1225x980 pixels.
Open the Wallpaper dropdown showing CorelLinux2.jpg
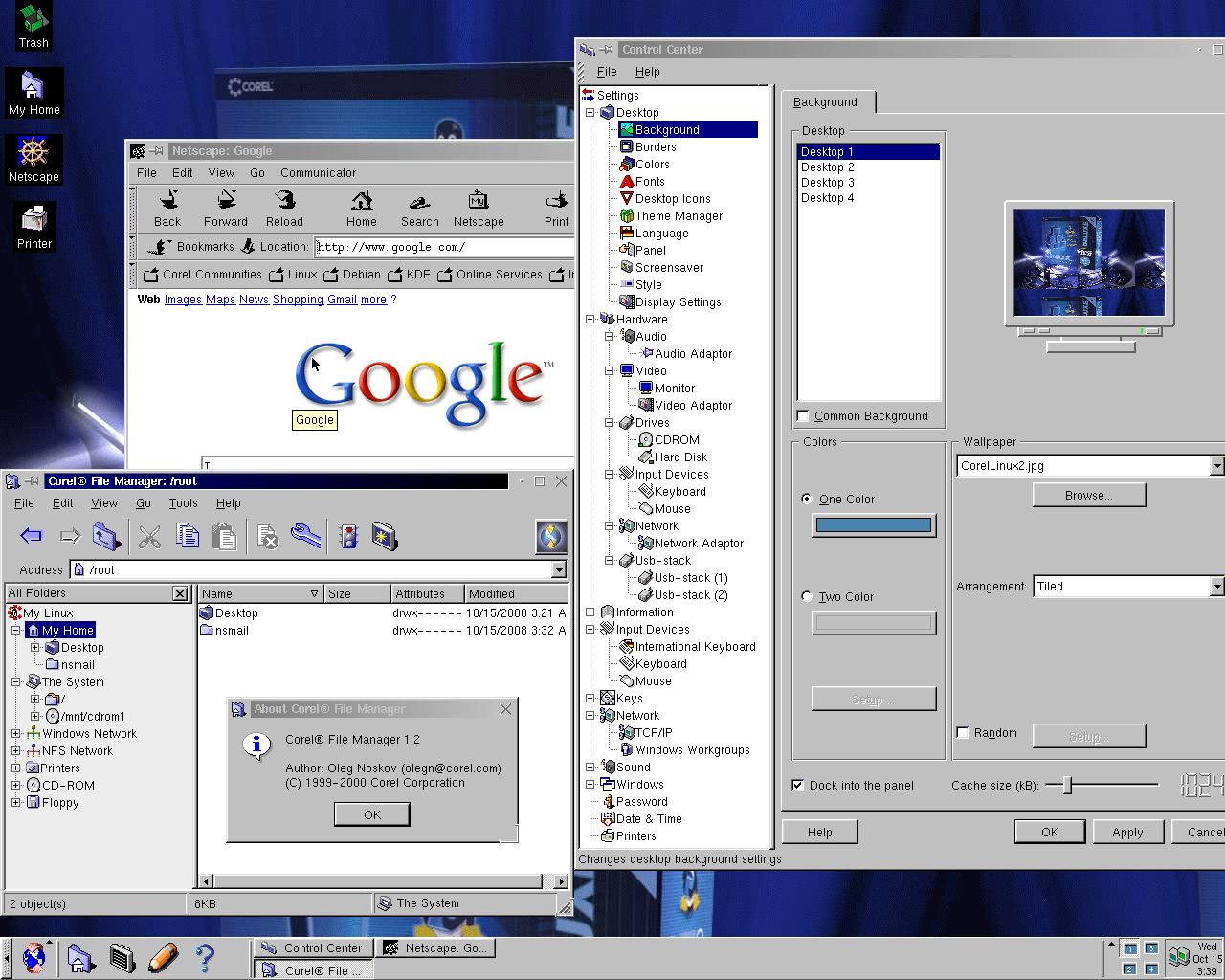(x=1215, y=465)
